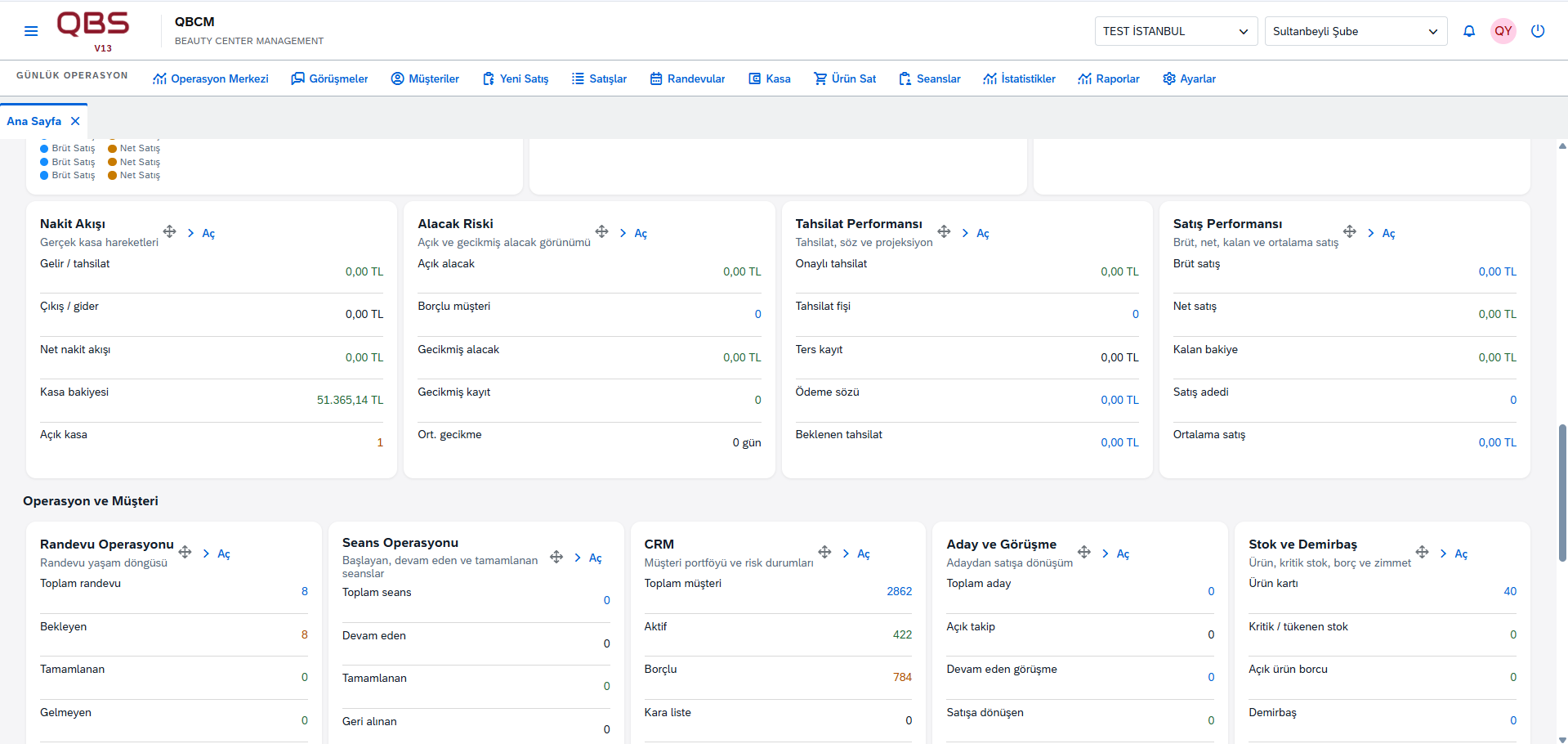Close the Ana Sayfa tab

(x=75, y=121)
